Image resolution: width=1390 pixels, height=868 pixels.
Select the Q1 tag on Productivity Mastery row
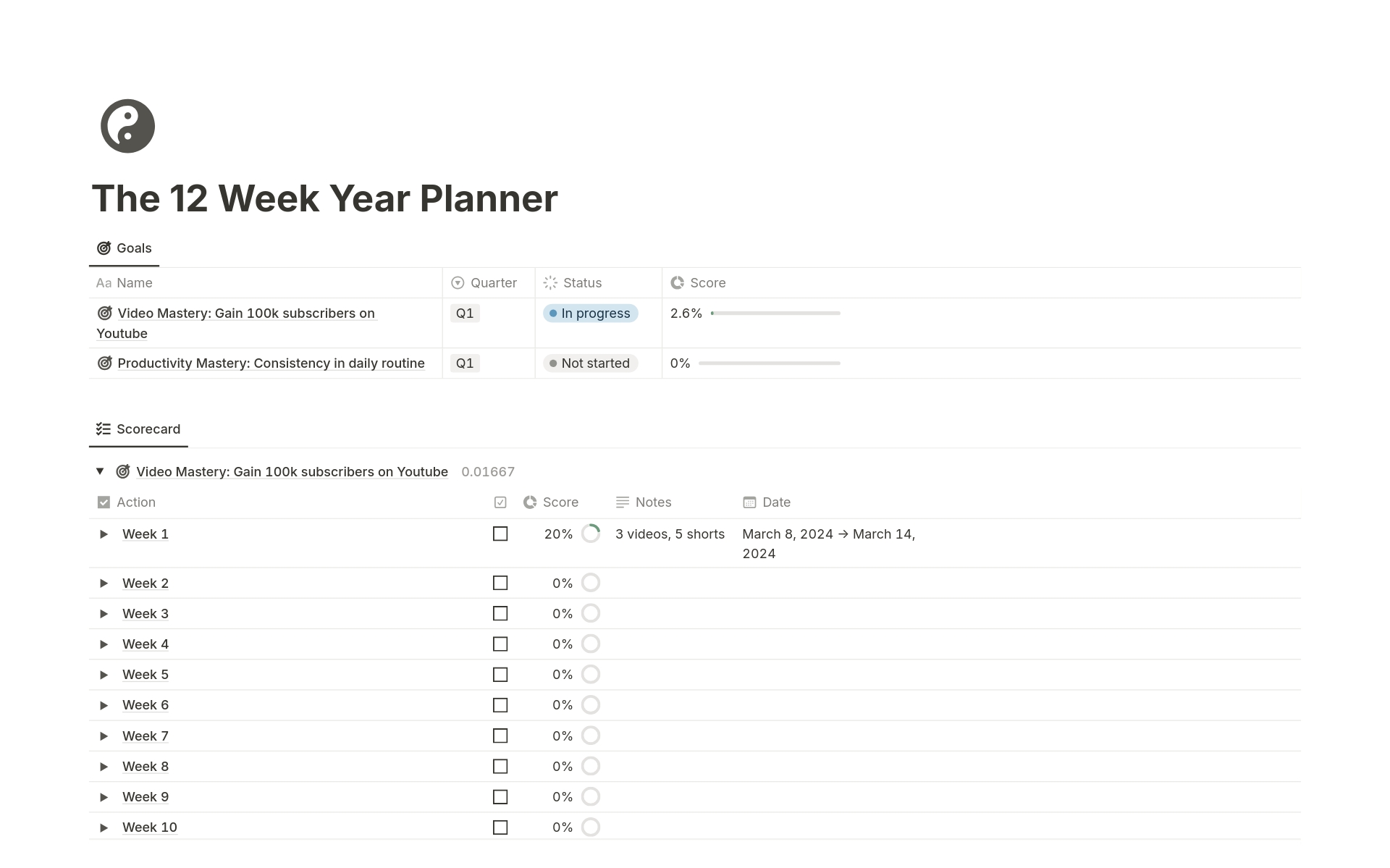(464, 363)
